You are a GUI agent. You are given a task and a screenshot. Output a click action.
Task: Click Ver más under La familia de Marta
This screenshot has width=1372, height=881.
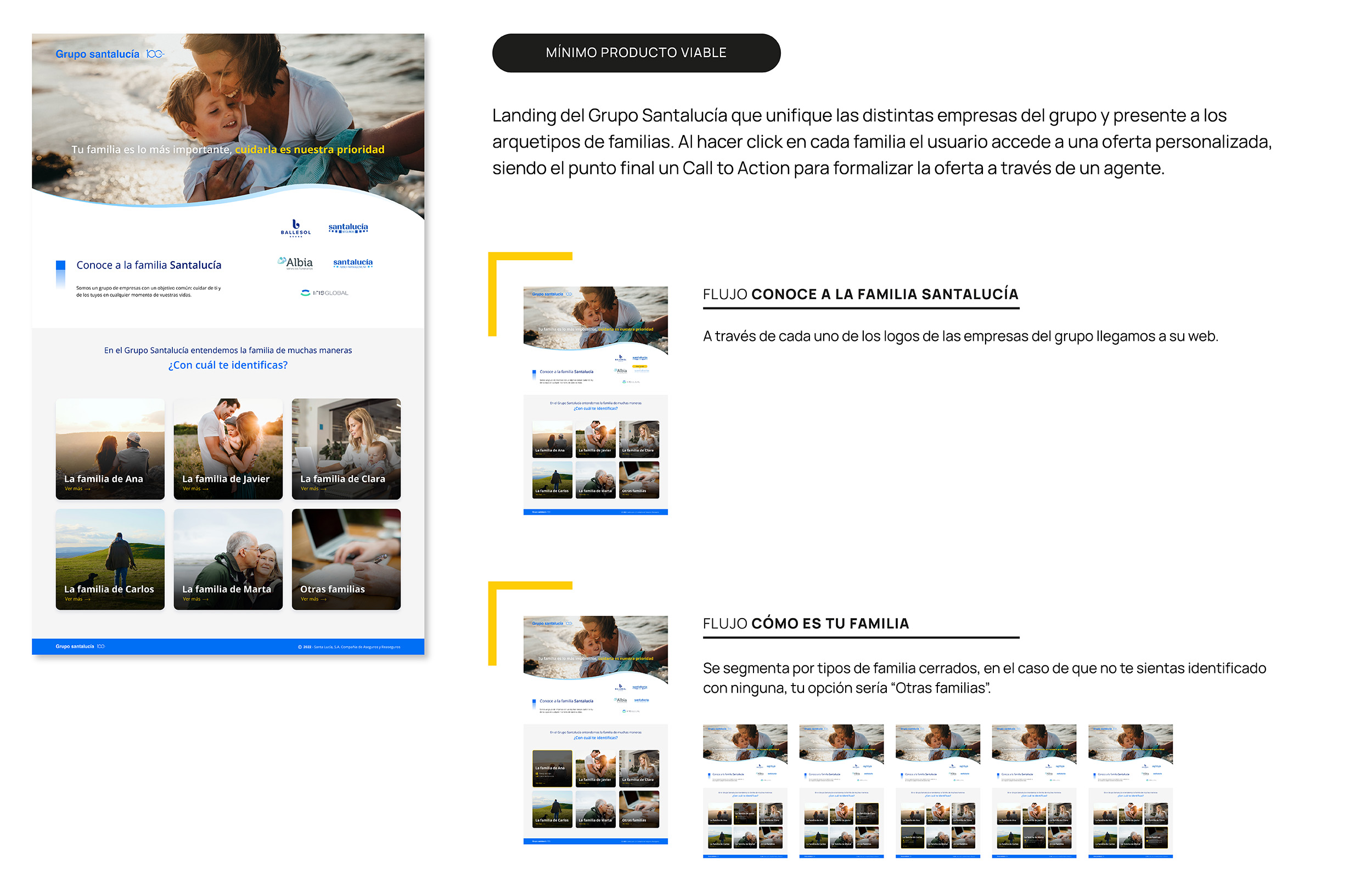coord(195,599)
